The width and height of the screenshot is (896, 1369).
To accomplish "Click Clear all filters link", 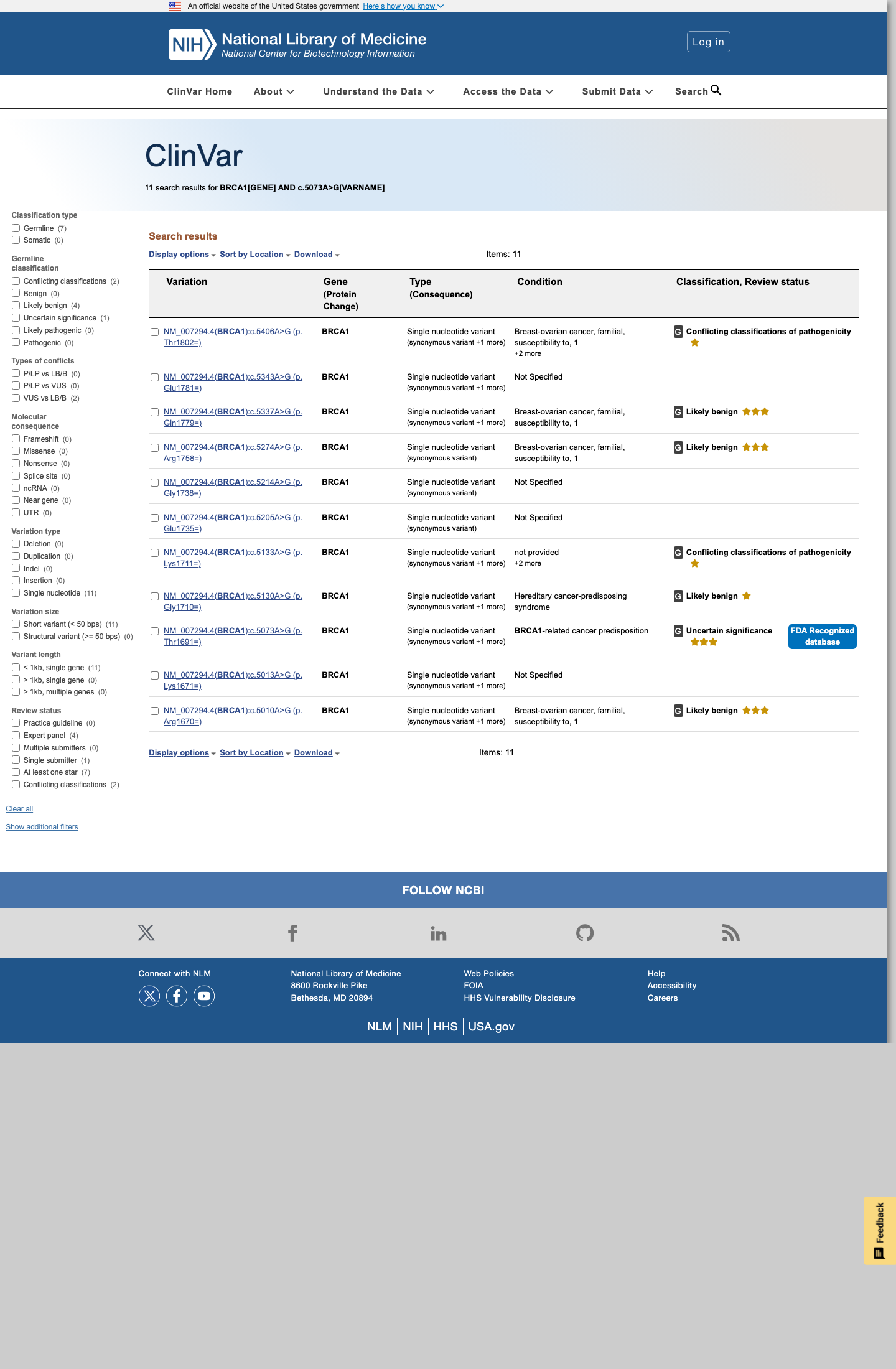I will pos(19,809).
